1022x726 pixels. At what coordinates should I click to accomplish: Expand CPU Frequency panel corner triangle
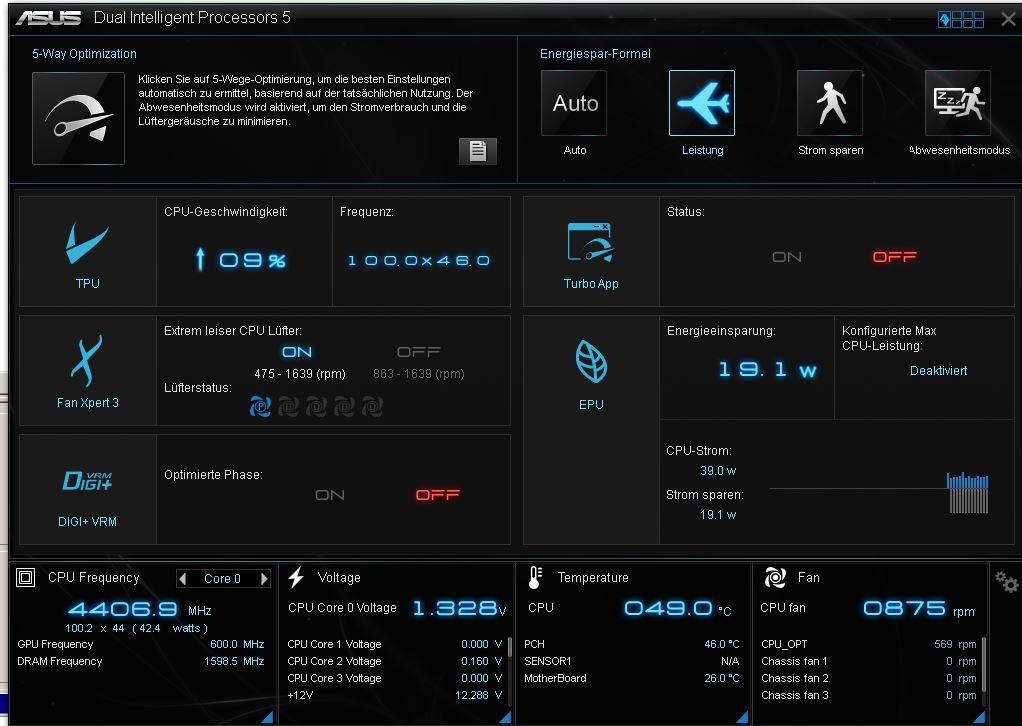267,717
